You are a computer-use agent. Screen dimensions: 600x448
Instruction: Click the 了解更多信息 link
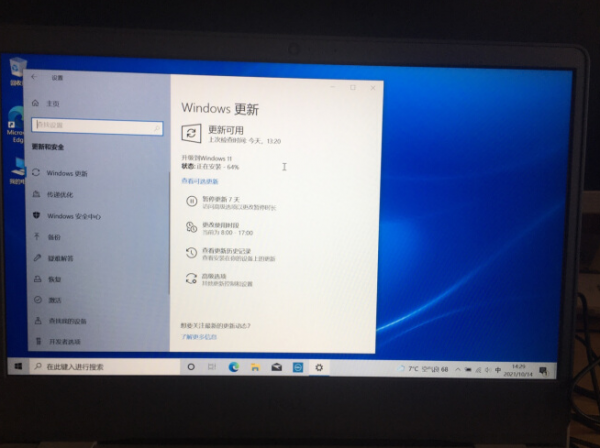click(x=199, y=337)
